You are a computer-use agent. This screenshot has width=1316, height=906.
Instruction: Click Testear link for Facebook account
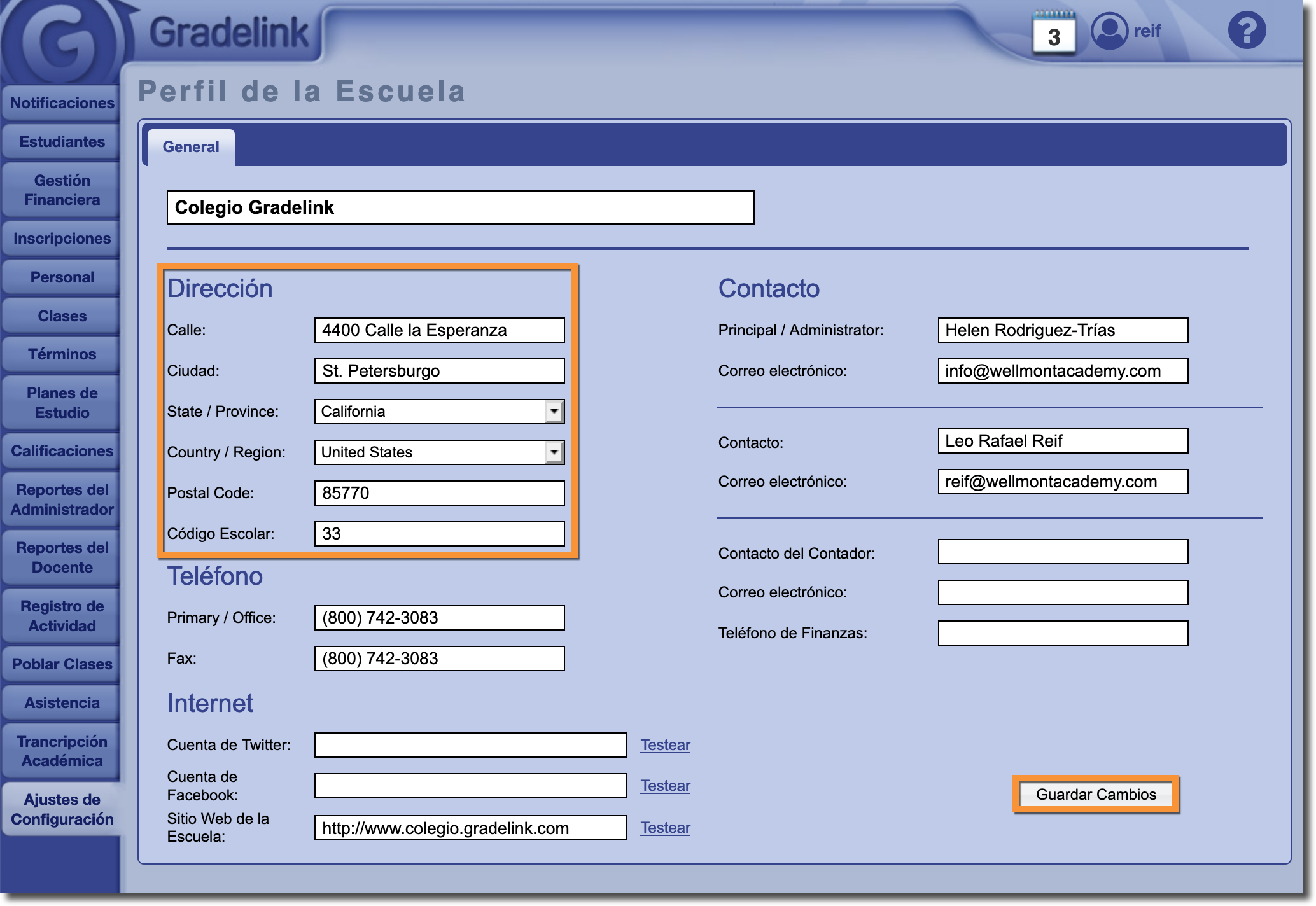(x=665, y=786)
